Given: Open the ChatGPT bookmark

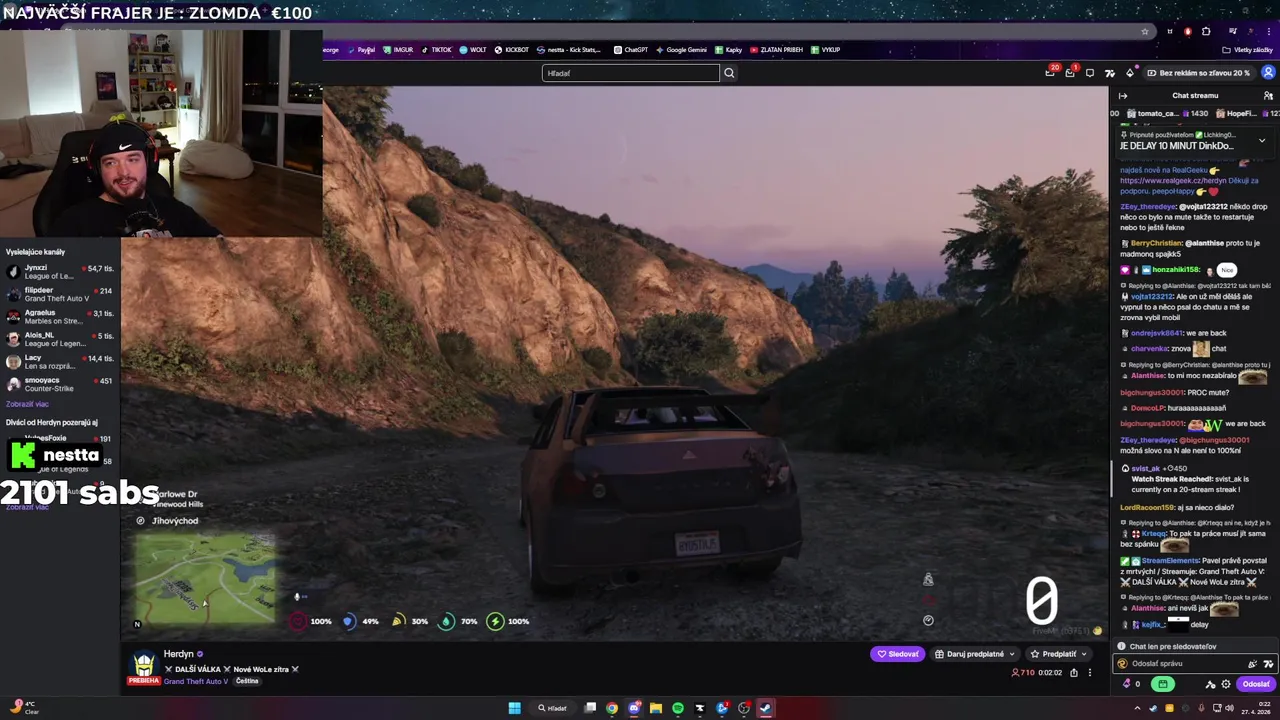Looking at the screenshot, I should 631,50.
